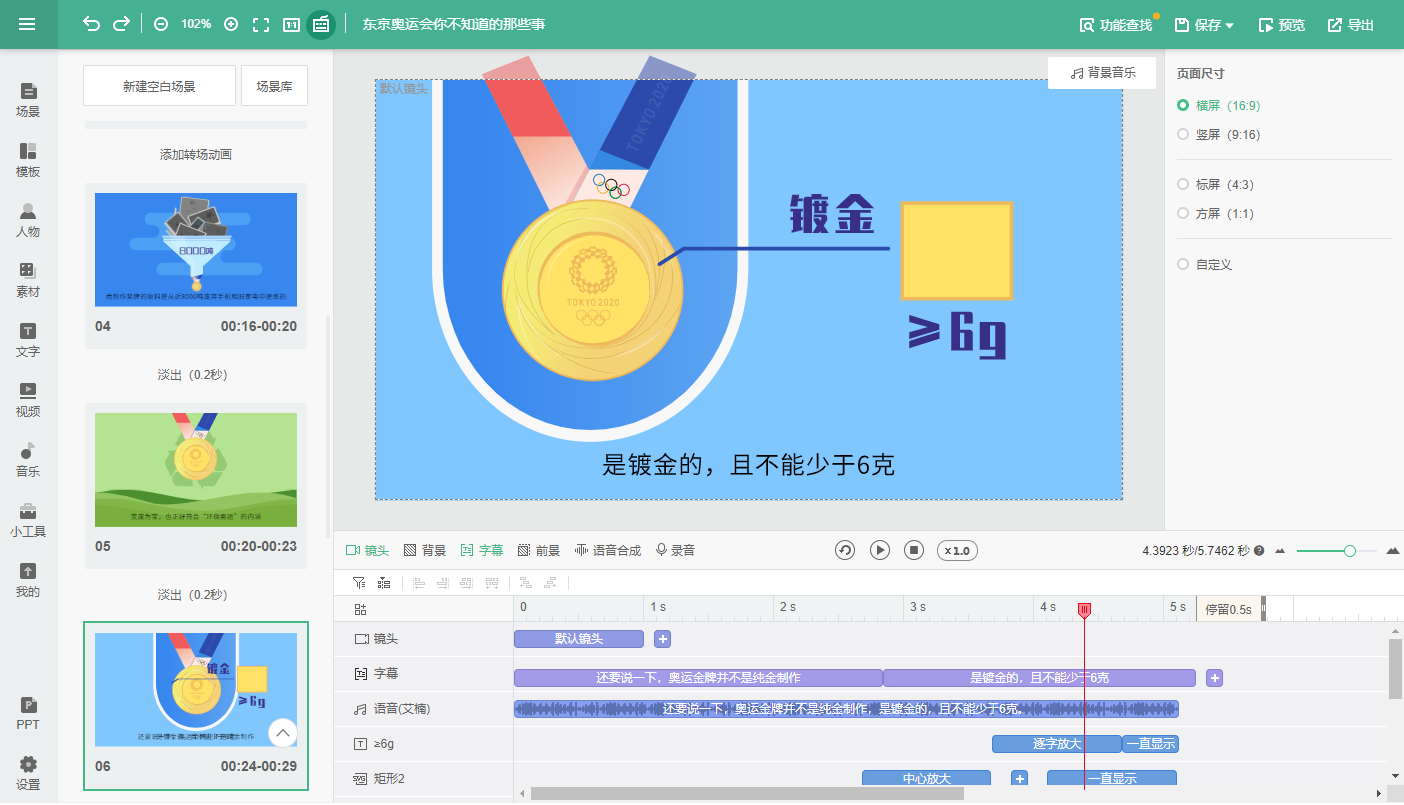The width and height of the screenshot is (1404, 805).
Task: Open the 人物 characters panel
Action: pyautogui.click(x=28, y=220)
